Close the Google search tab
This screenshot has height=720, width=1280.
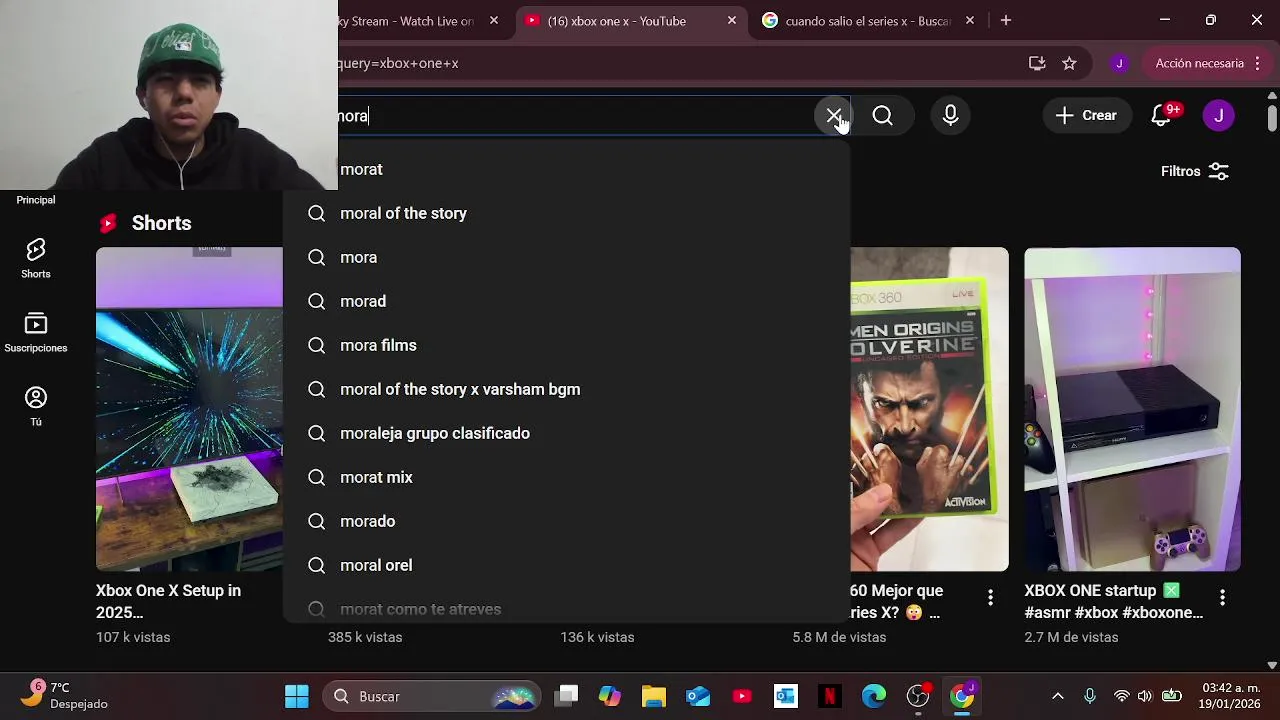pos(970,20)
